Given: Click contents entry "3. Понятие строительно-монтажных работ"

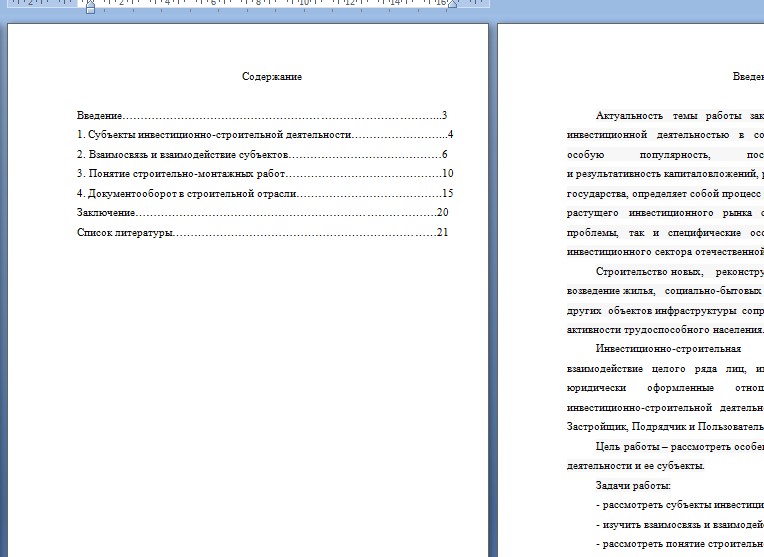Looking at the screenshot, I should tap(180, 174).
